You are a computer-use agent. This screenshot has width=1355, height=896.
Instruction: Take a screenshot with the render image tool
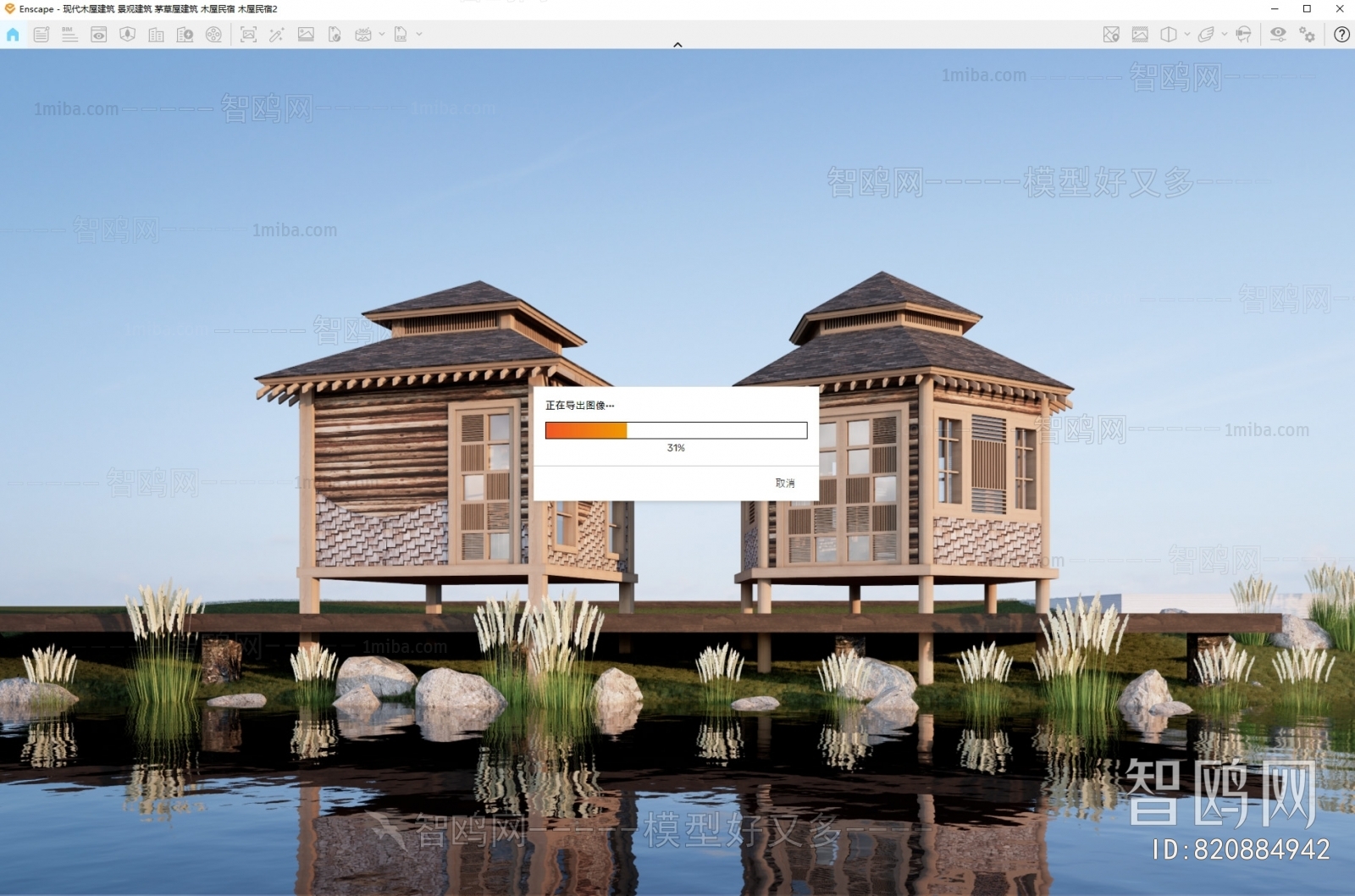tap(248, 35)
